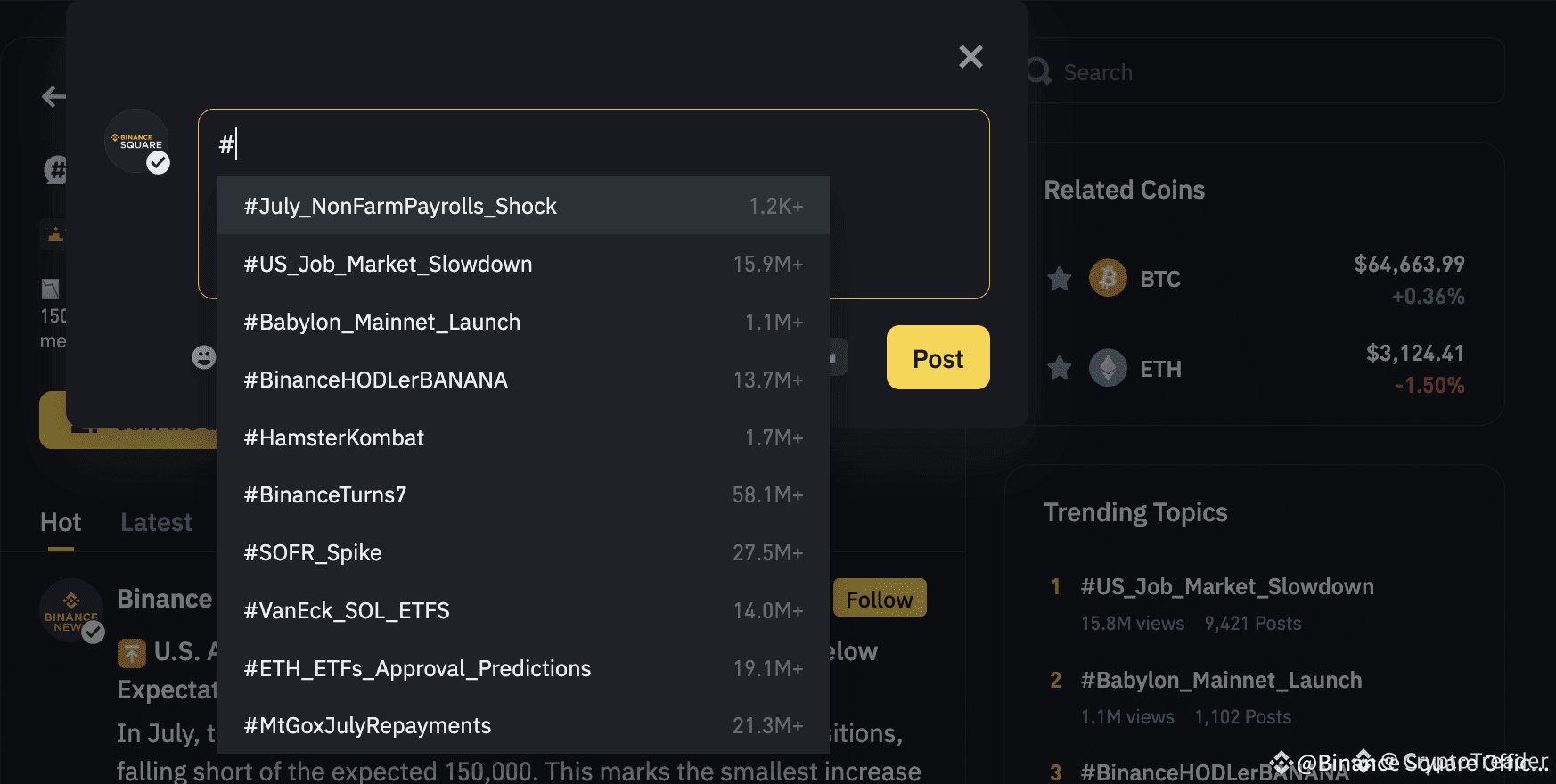Viewport: 1556px width, 784px height.
Task: Click the back arrow icon
Action: [x=53, y=96]
